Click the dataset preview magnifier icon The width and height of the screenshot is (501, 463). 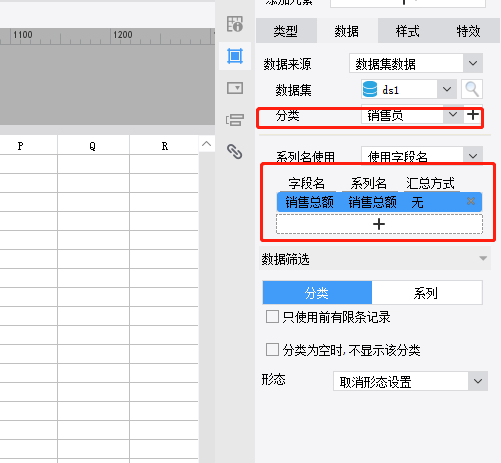coord(472,89)
